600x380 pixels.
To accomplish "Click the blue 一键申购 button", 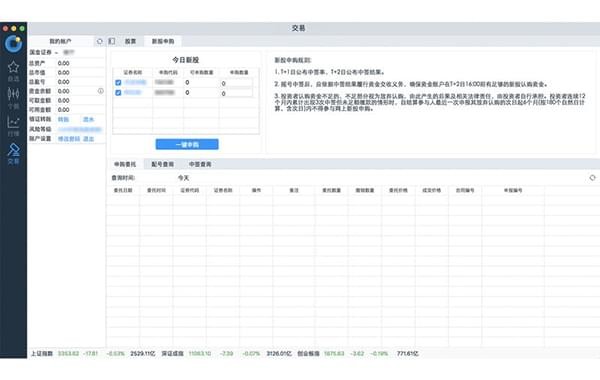I will click(x=187, y=144).
